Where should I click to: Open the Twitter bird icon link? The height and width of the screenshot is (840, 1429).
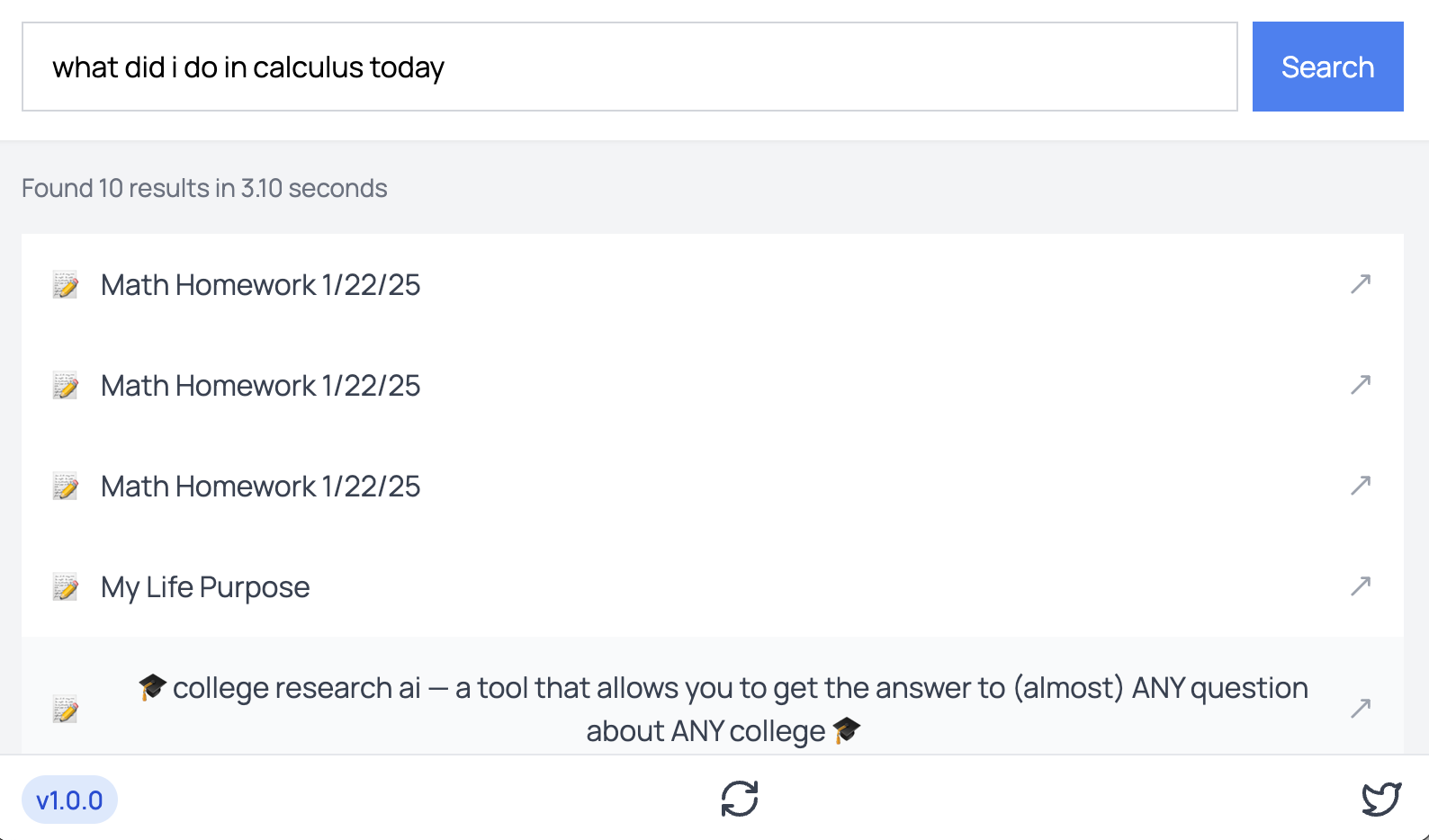click(1380, 799)
